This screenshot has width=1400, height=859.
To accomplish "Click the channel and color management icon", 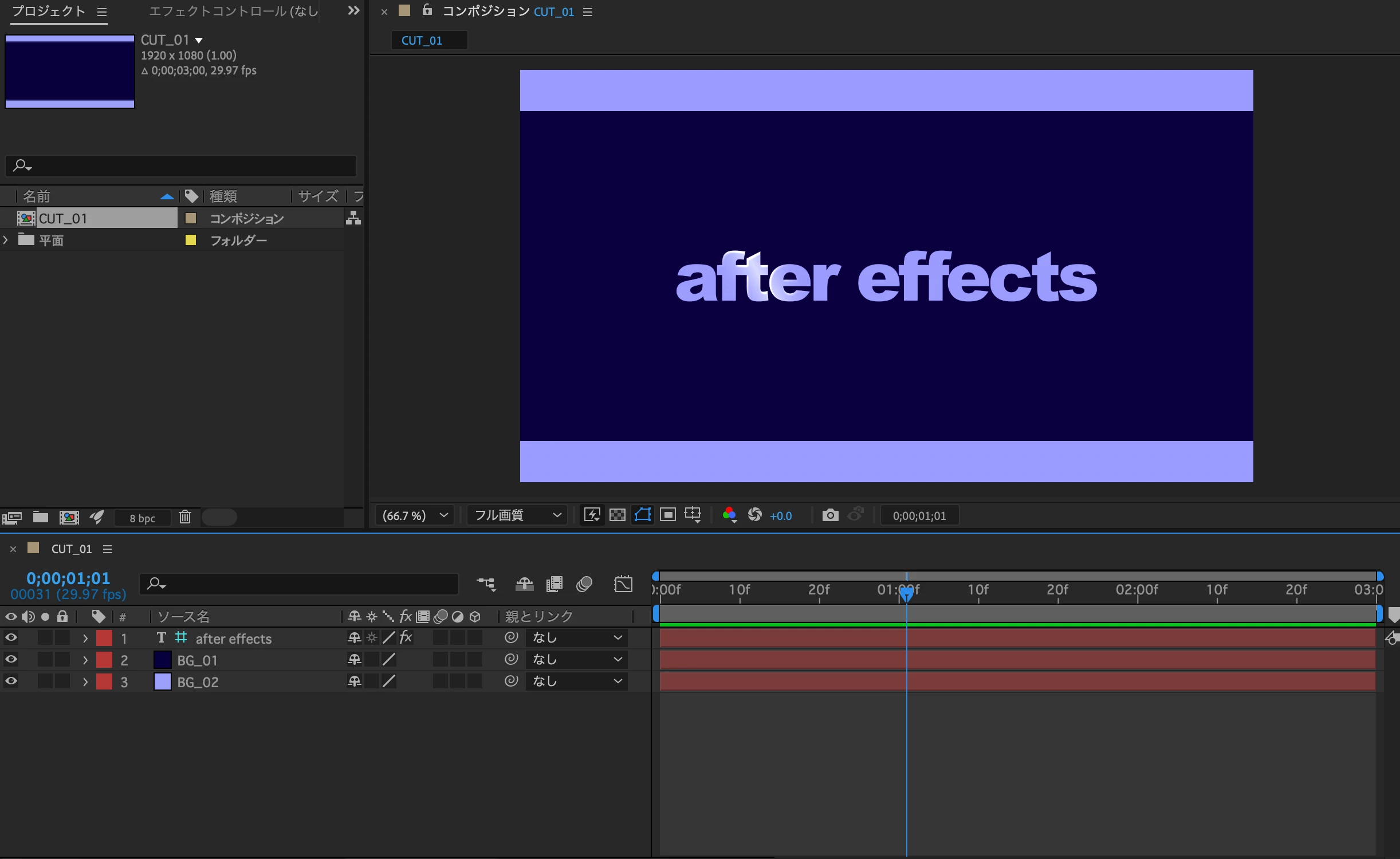I will [729, 515].
